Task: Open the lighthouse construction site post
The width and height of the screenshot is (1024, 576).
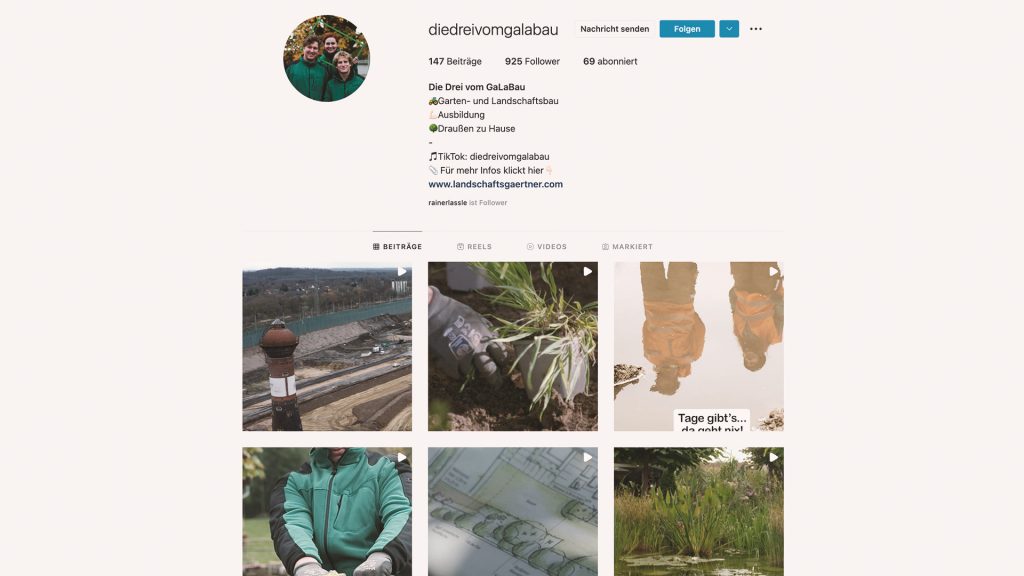Action: (327, 346)
